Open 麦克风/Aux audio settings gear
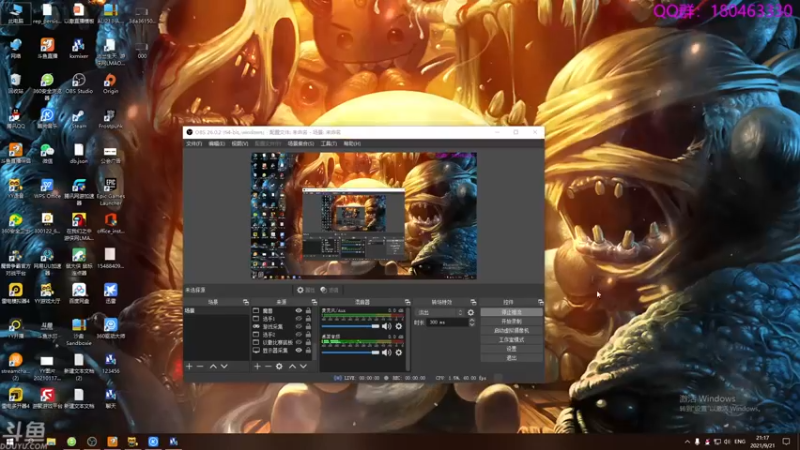The image size is (800, 450). [399, 326]
